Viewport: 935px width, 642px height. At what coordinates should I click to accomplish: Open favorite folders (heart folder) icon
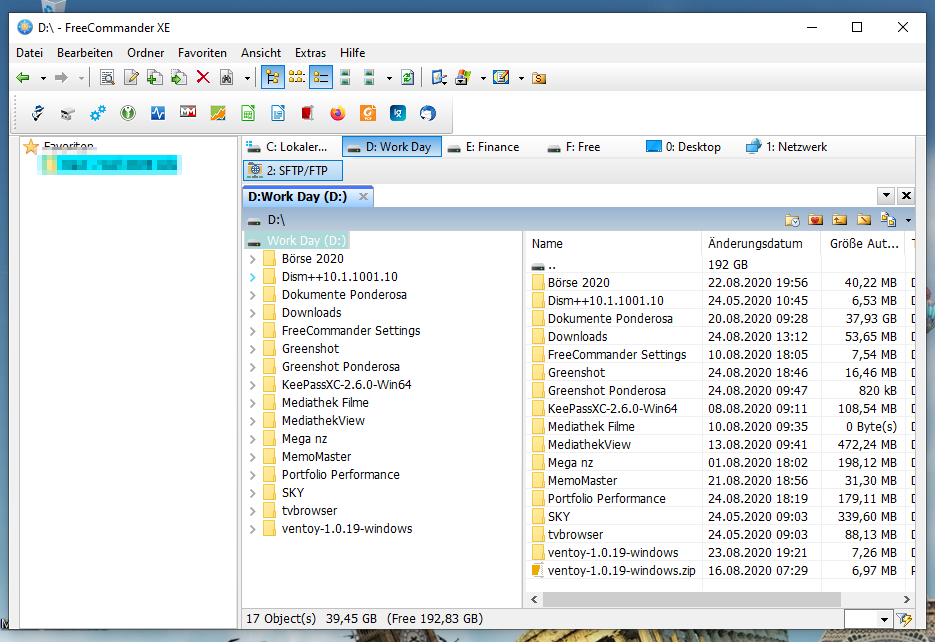click(816, 220)
